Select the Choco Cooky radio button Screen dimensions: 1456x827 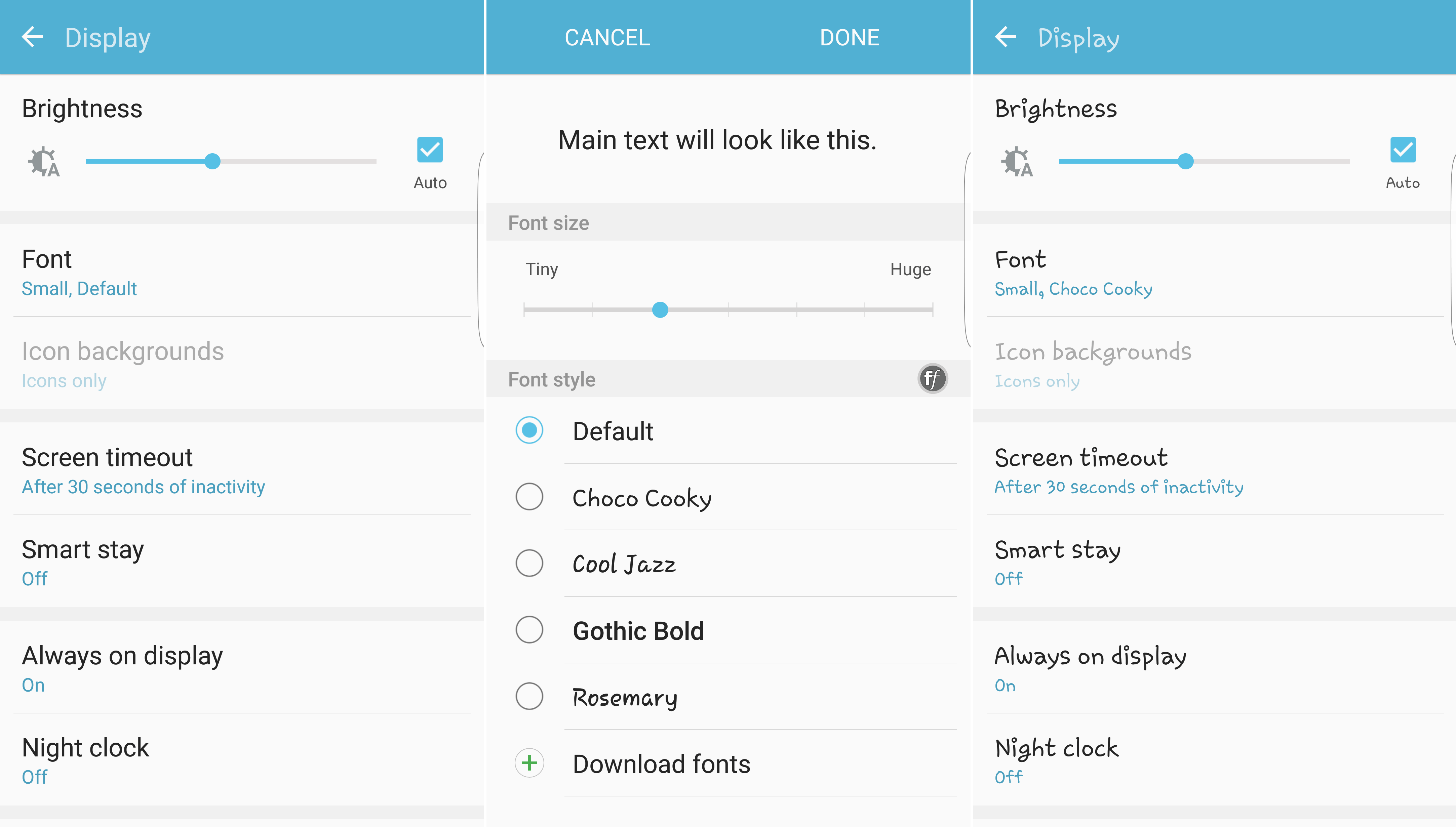529,497
